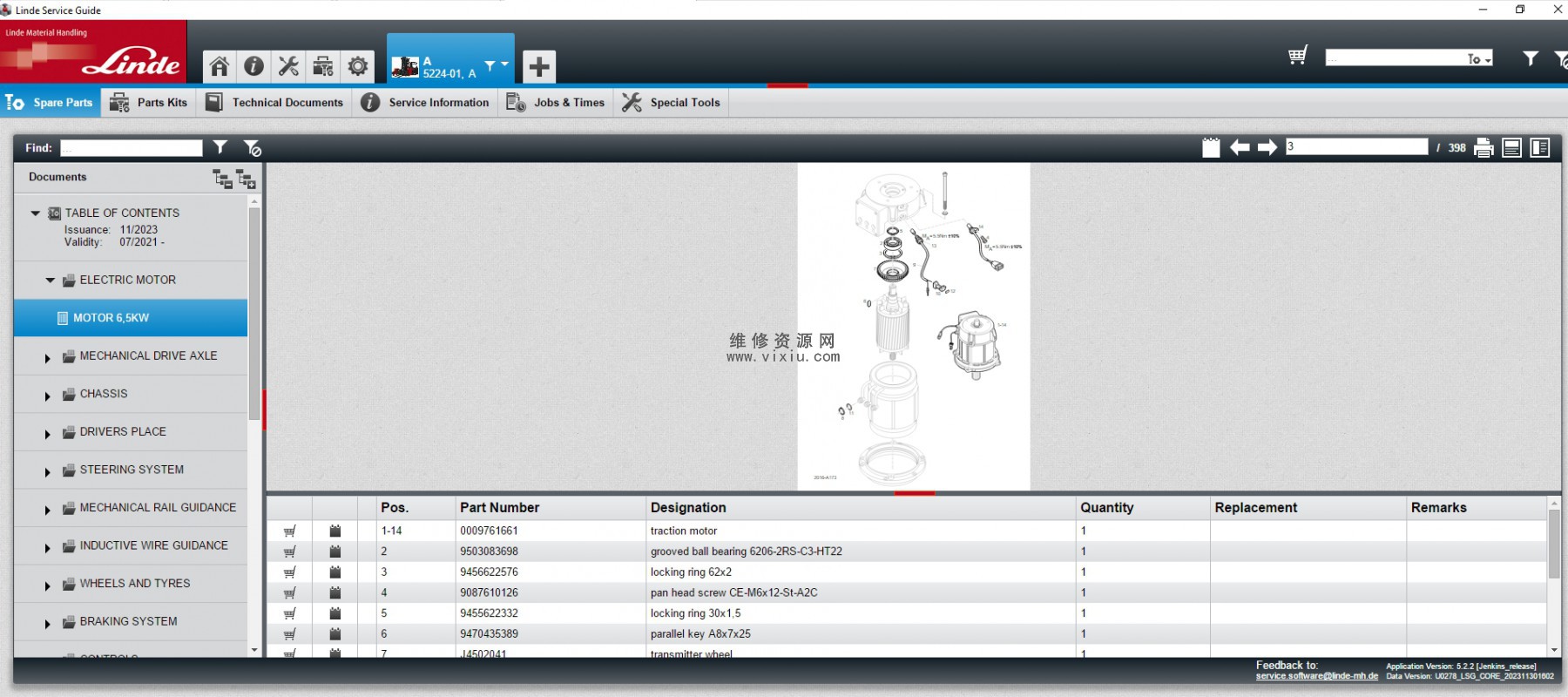Open note for pan head screw row

[335, 592]
